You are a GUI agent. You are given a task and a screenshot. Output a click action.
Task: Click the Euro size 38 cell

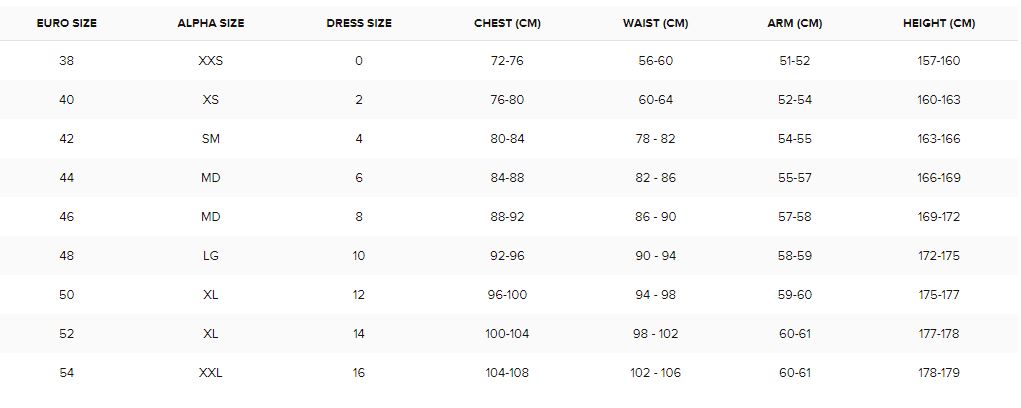66,61
